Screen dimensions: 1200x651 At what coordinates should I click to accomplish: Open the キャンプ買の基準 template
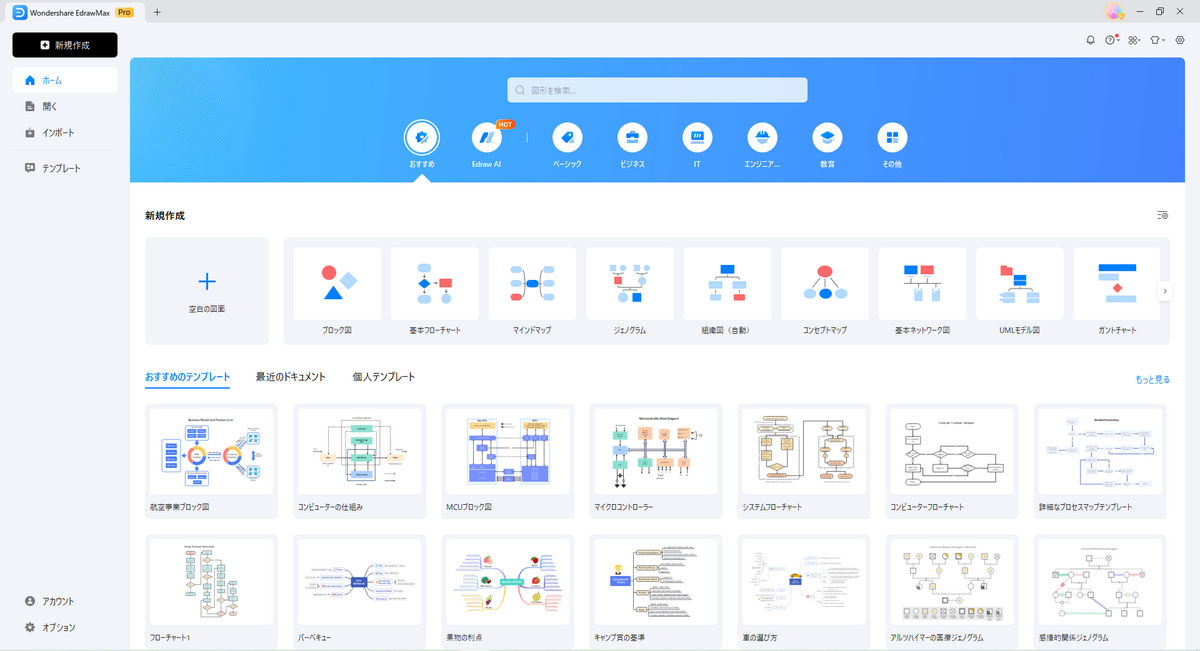[x=655, y=591]
